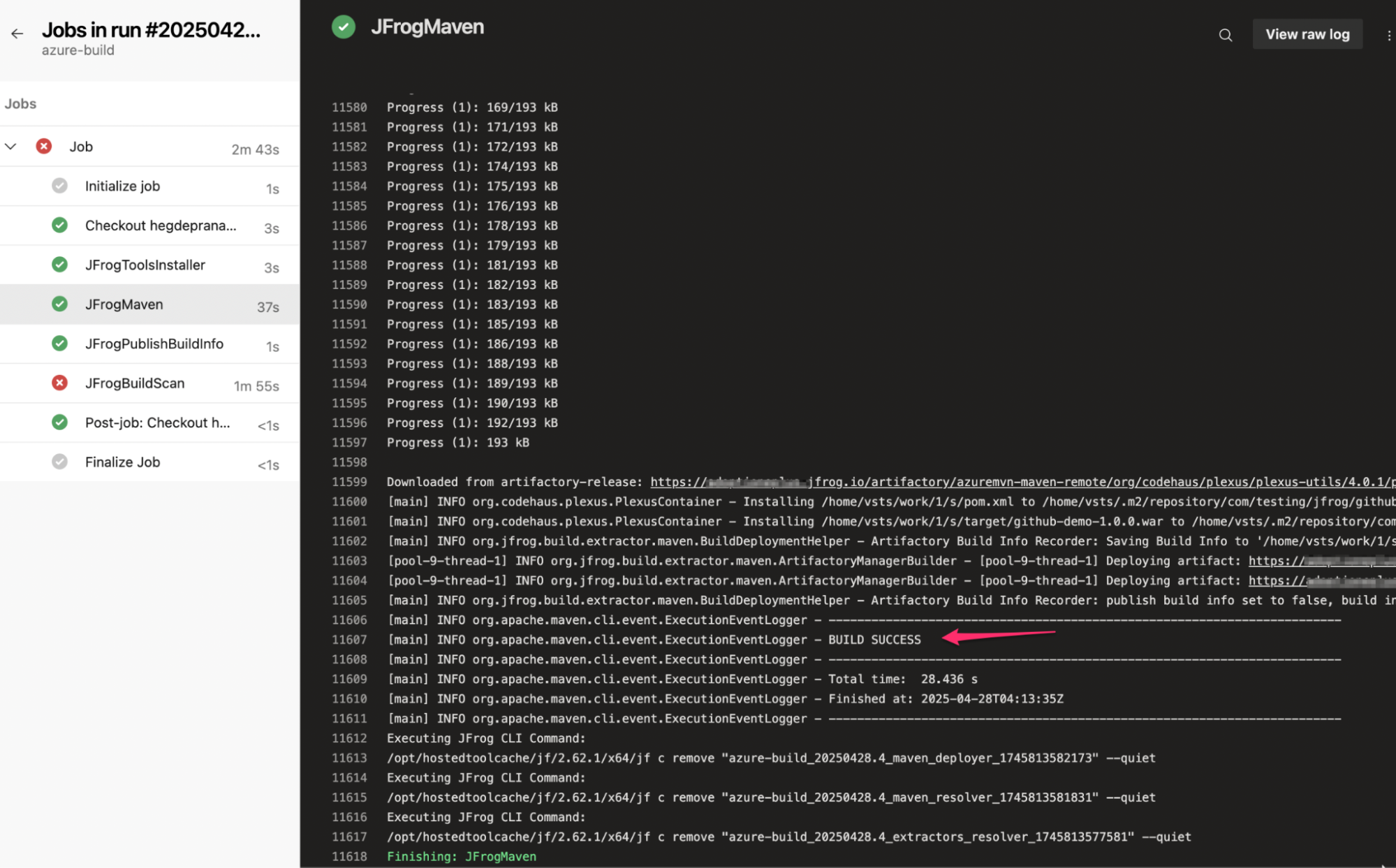Click the gray status icon on Finalize Job
This screenshot has width=1396, height=868.
click(60, 462)
